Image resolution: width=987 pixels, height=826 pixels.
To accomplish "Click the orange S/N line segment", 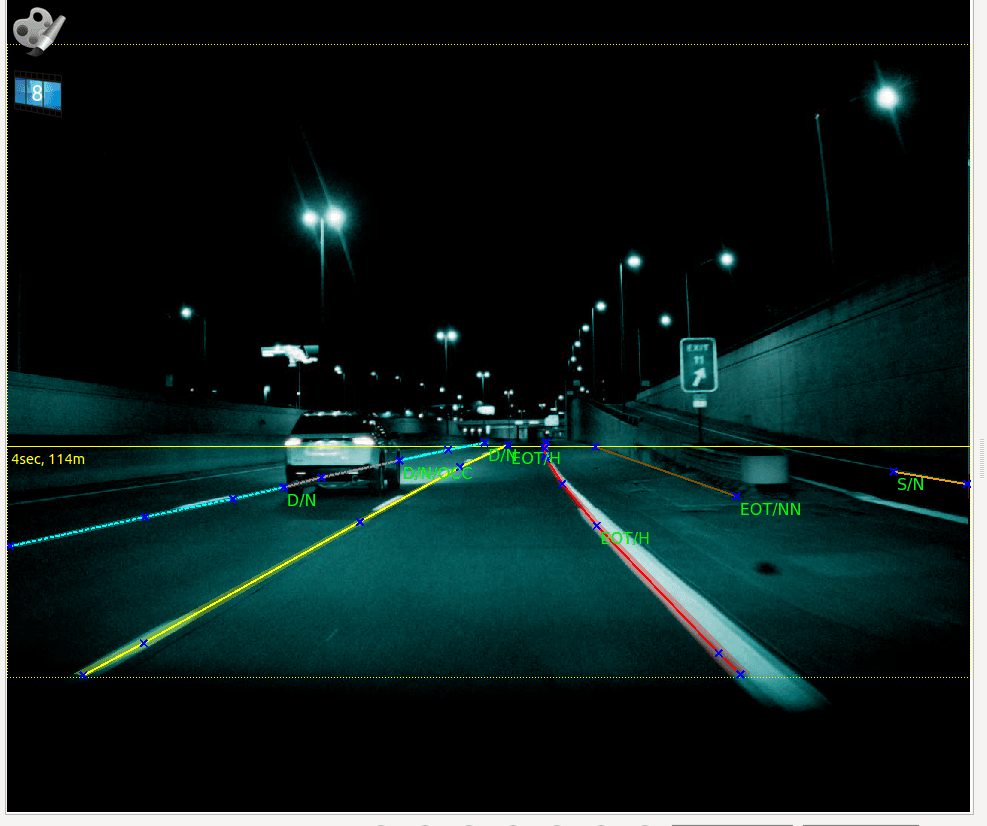I will [x=930, y=477].
